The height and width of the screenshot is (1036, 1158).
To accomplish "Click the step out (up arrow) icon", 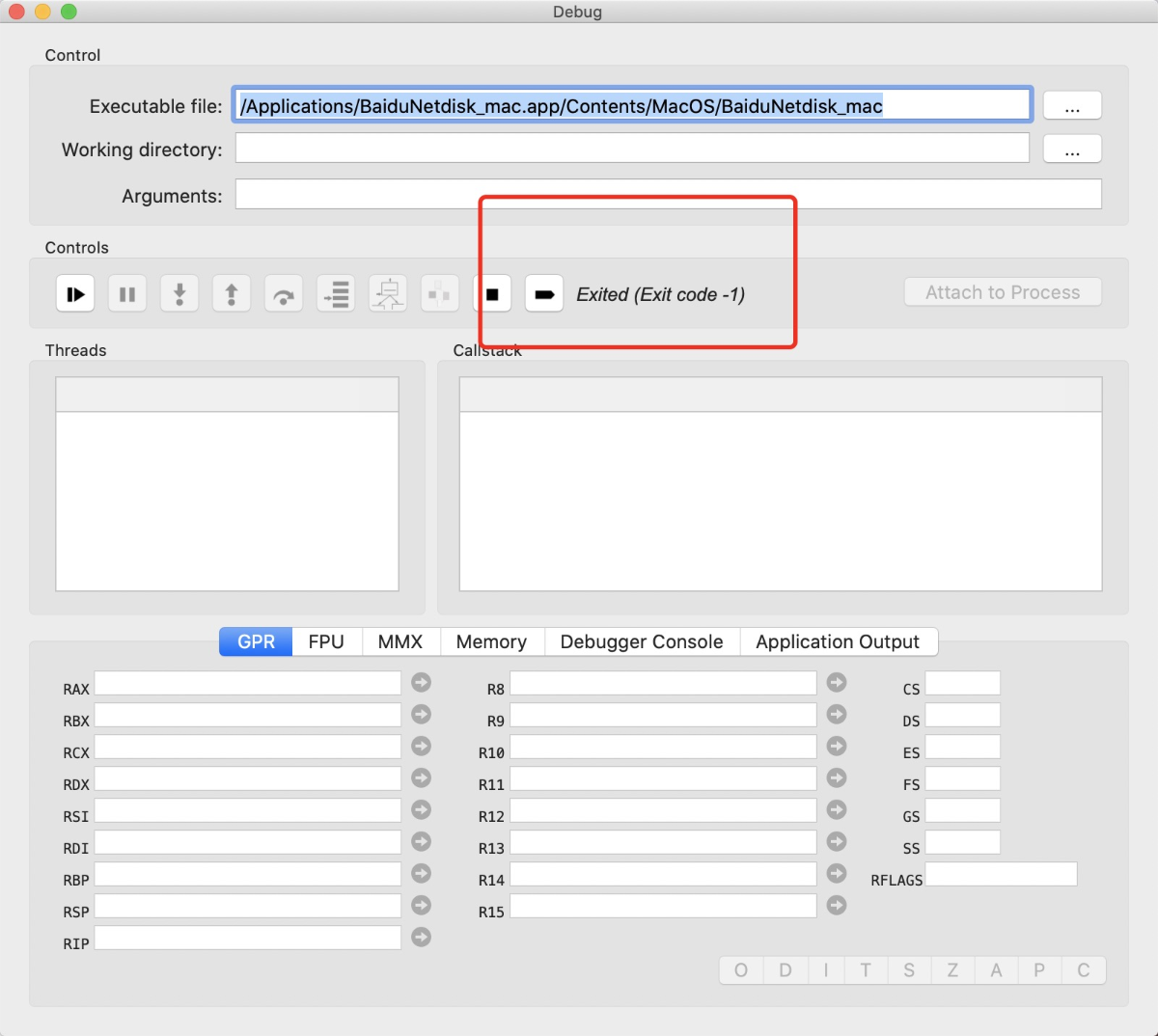I will click(232, 294).
